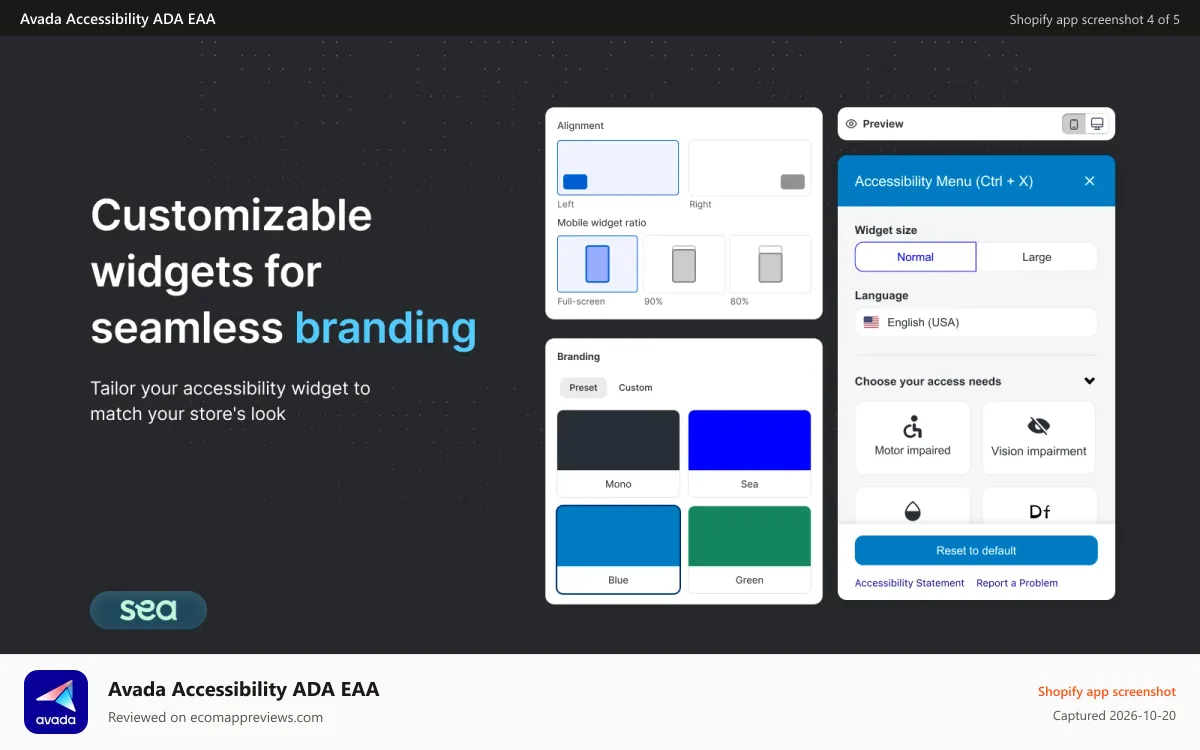Select Motor impaired wheelchair icon
This screenshot has width=1200, height=750.
[912, 427]
